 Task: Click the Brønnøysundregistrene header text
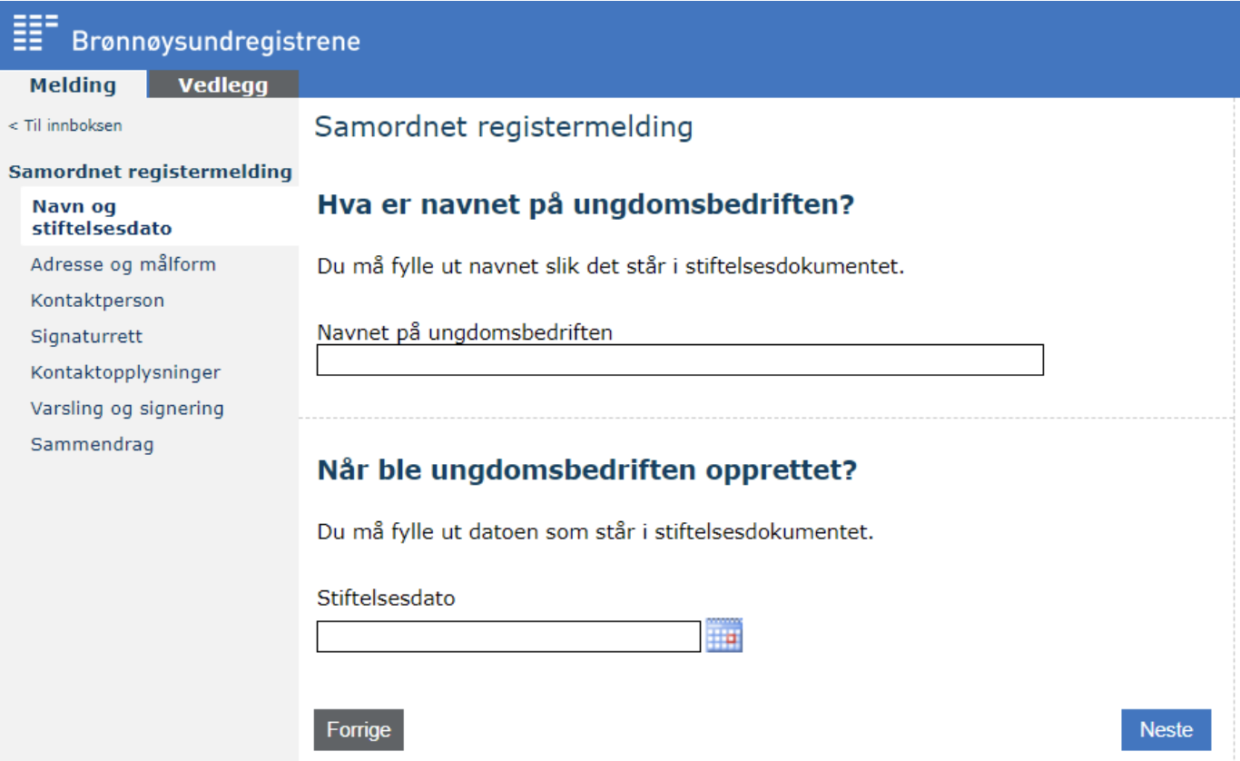215,42
